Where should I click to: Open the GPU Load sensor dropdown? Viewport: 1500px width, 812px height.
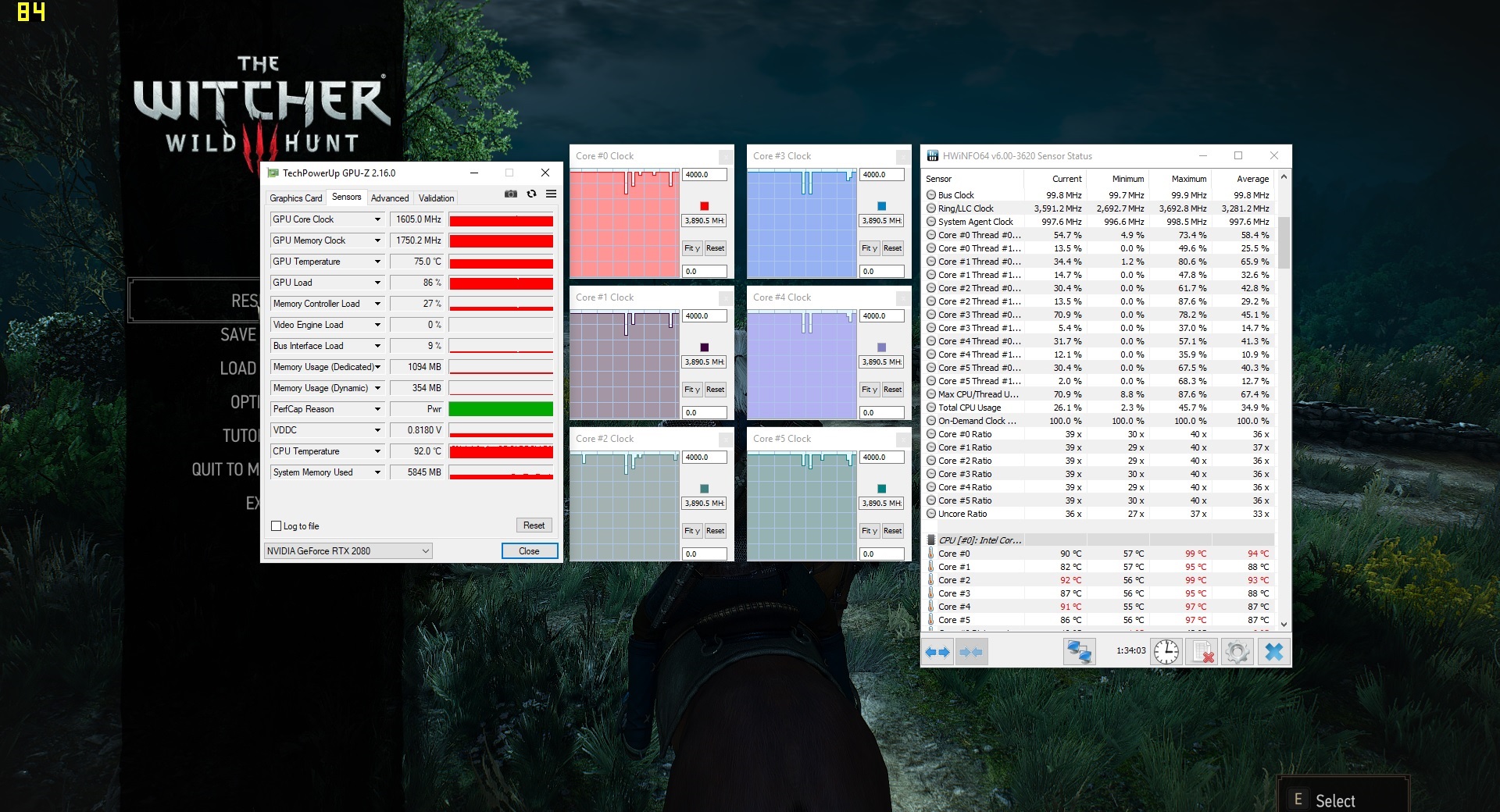tap(377, 283)
